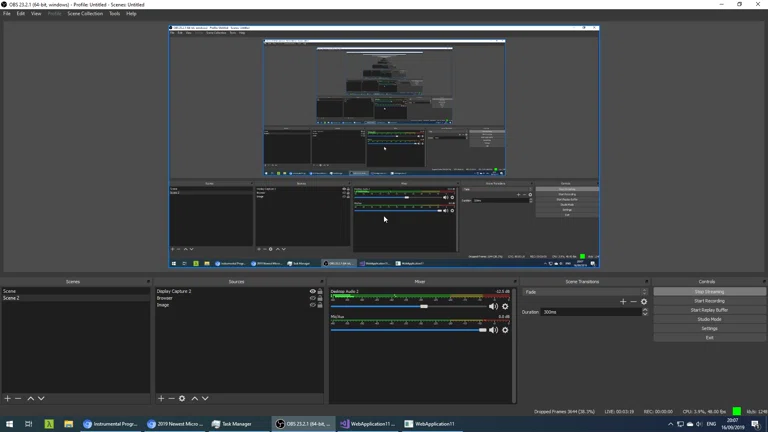Mute Desktop Audio 2 speaker icon
Screen dimensions: 768x432
point(493,307)
